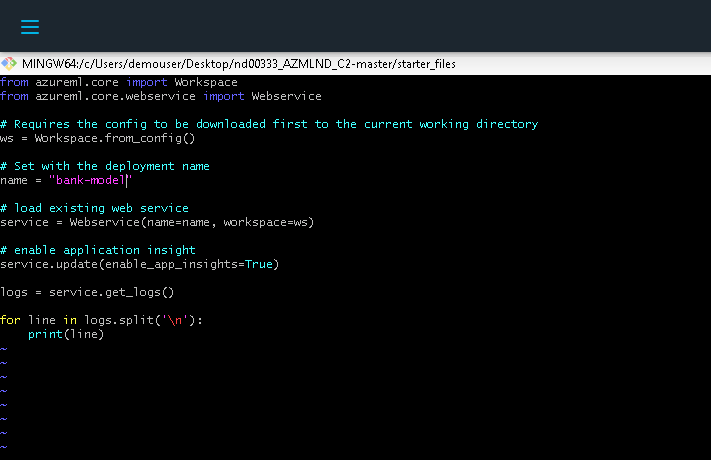Click the MINGW64 window title path

[239, 64]
